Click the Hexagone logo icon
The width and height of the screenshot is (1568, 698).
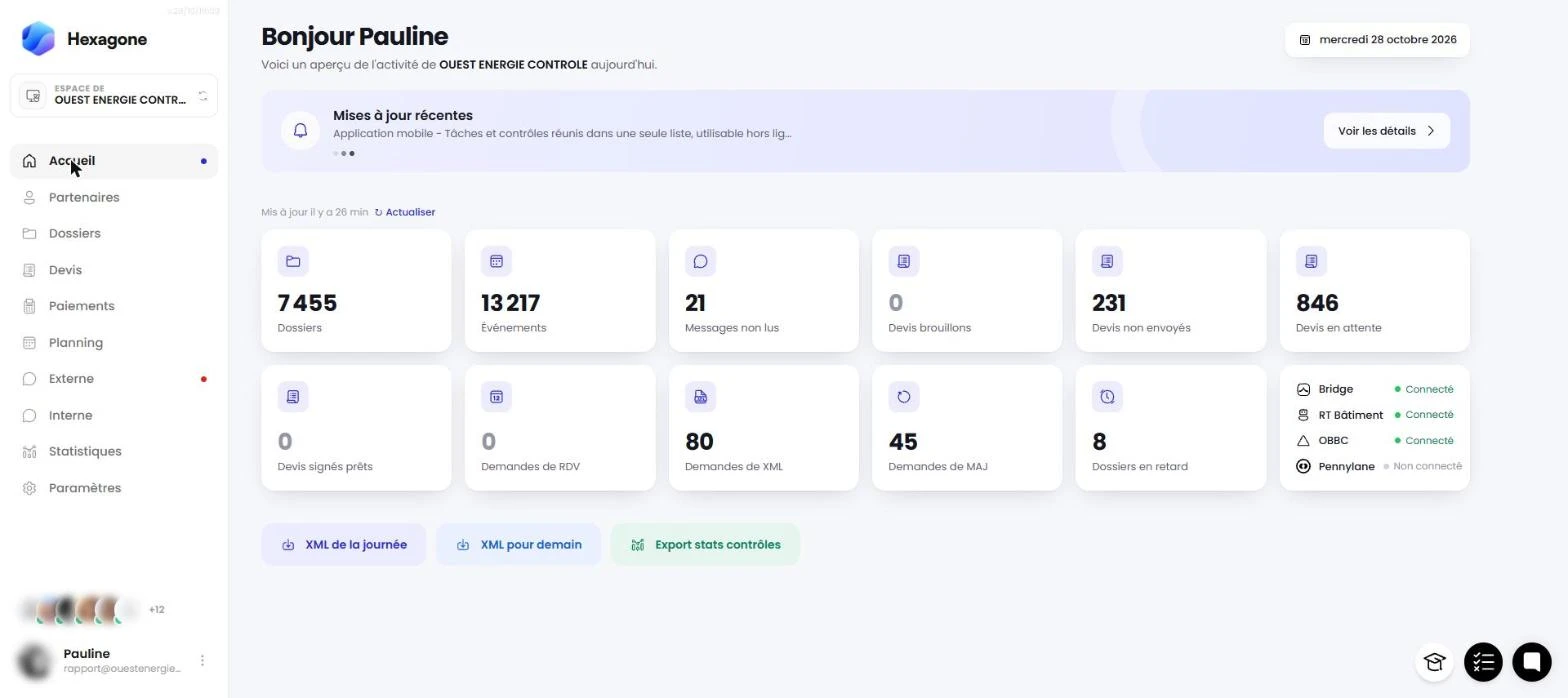tap(38, 39)
